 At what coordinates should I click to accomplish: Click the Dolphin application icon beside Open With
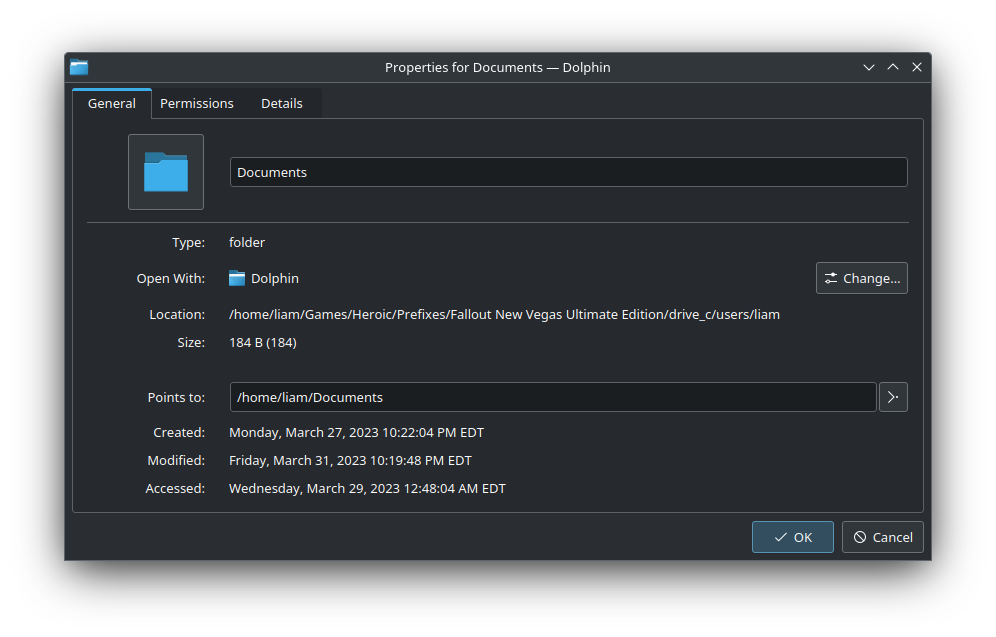coord(236,278)
